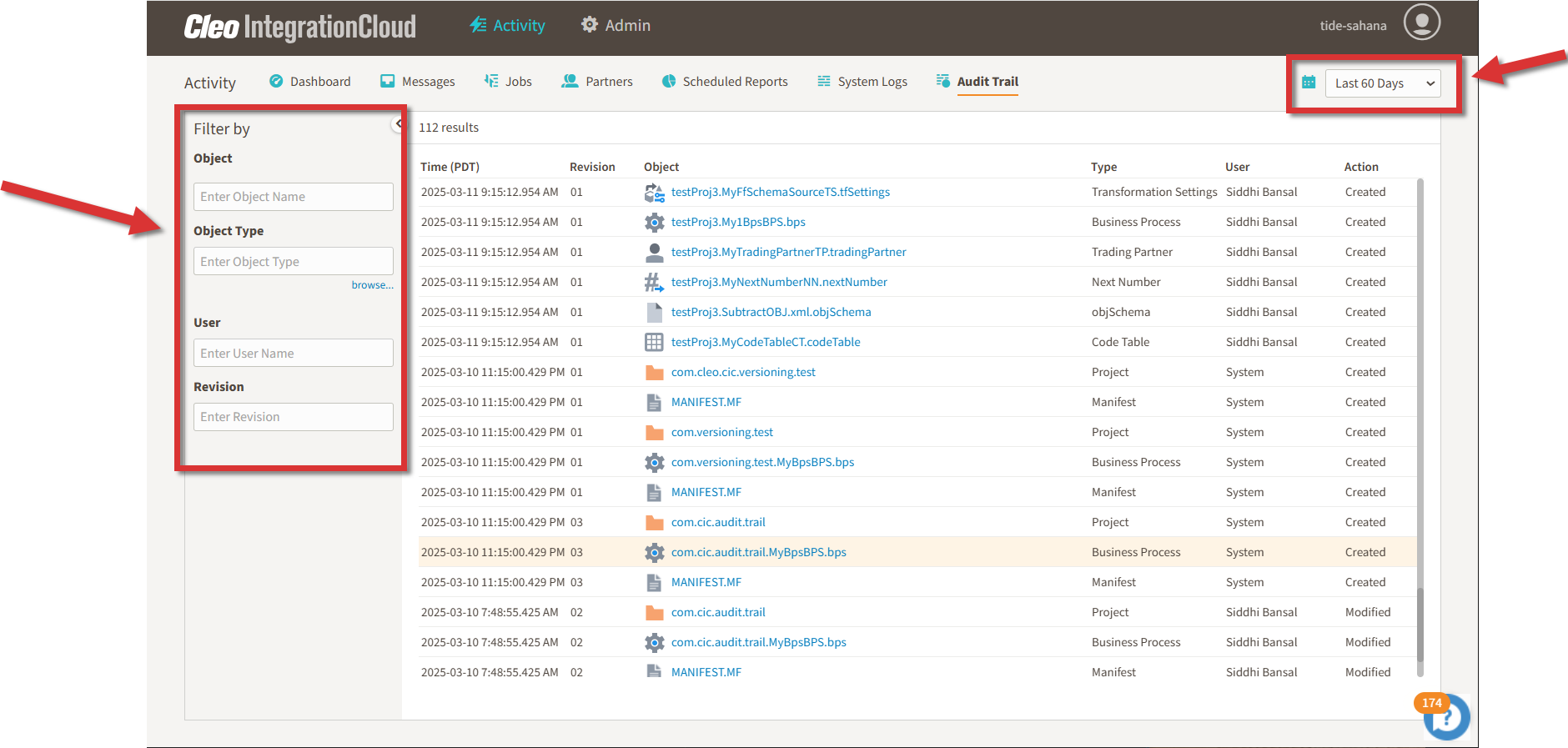Click folder icon beside com.versioning.test

point(655,433)
